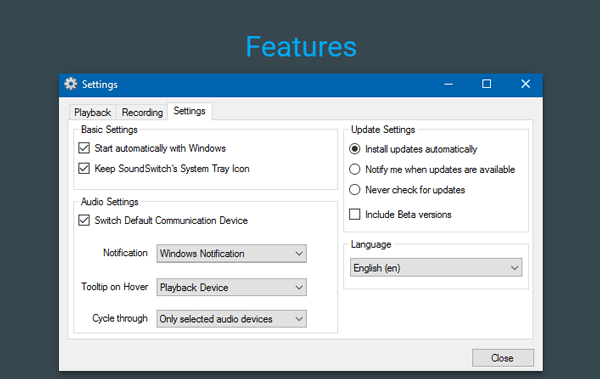The width and height of the screenshot is (600, 379).
Task: Click the Audio Settings group label
Action: (109, 201)
